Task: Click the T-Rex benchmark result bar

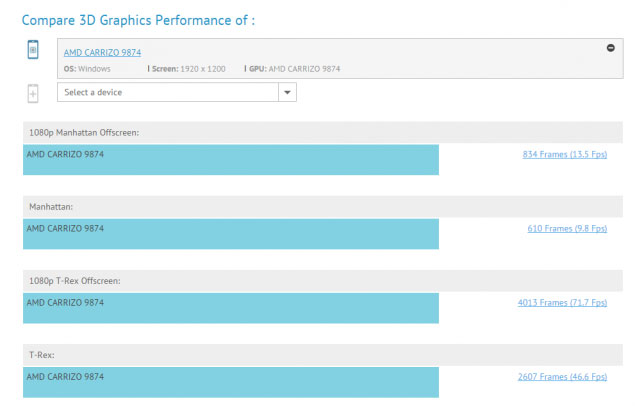Action: coord(230,382)
